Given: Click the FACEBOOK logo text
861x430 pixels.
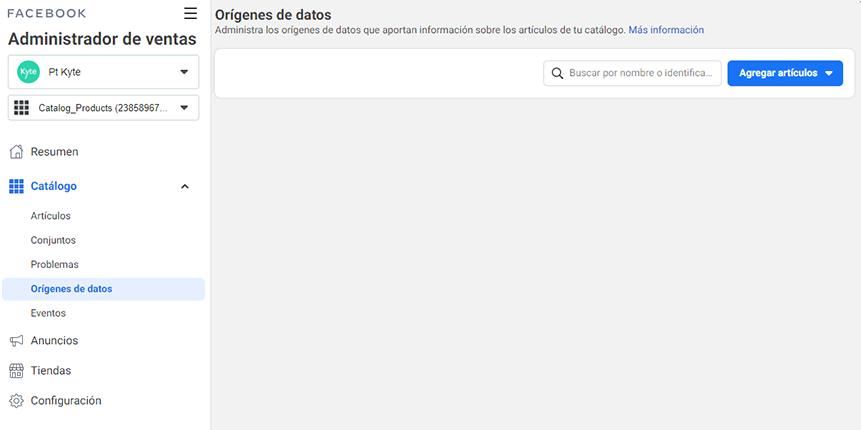Looking at the screenshot, I should click(47, 13).
